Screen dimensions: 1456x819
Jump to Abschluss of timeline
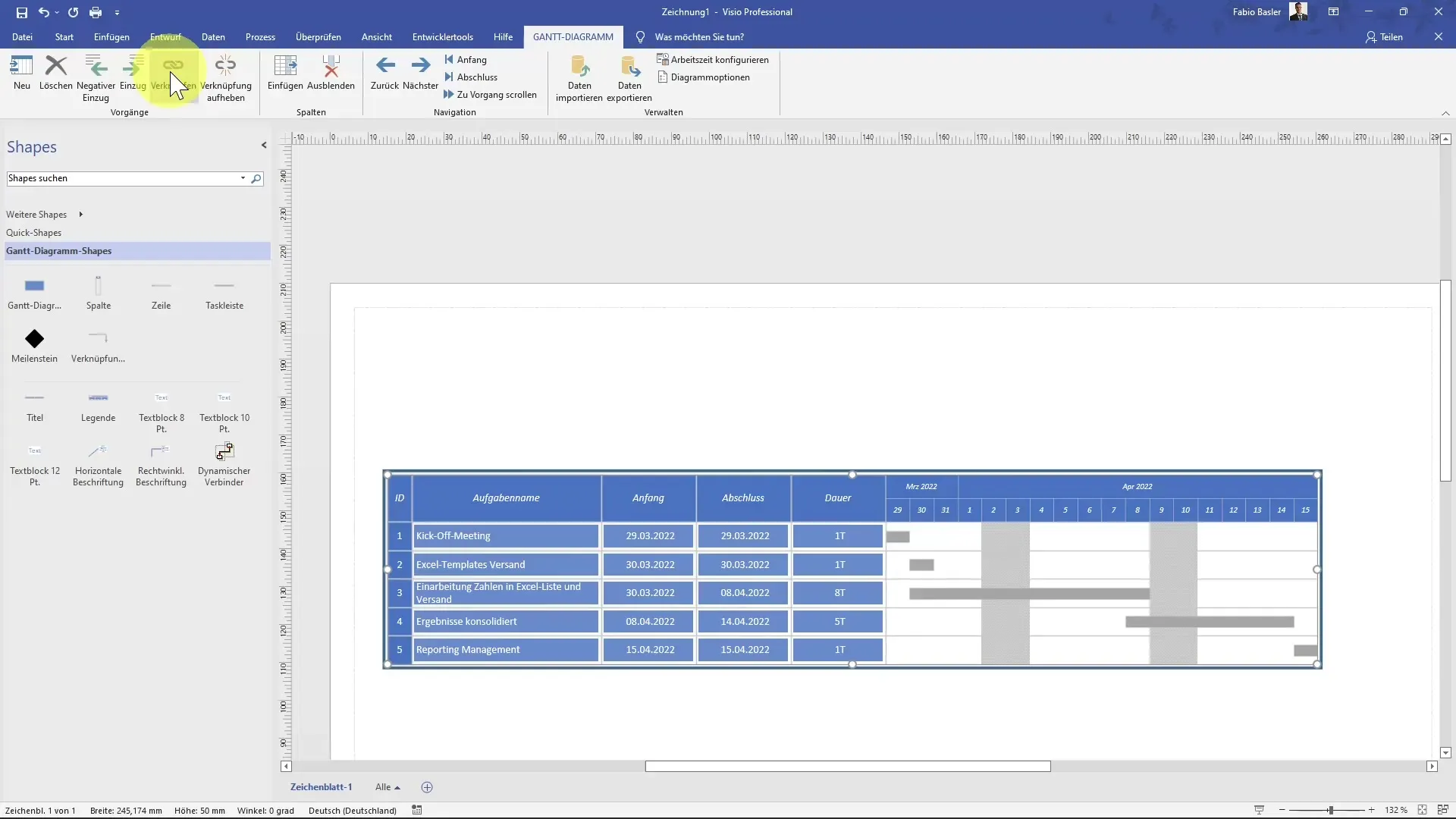coord(471,77)
